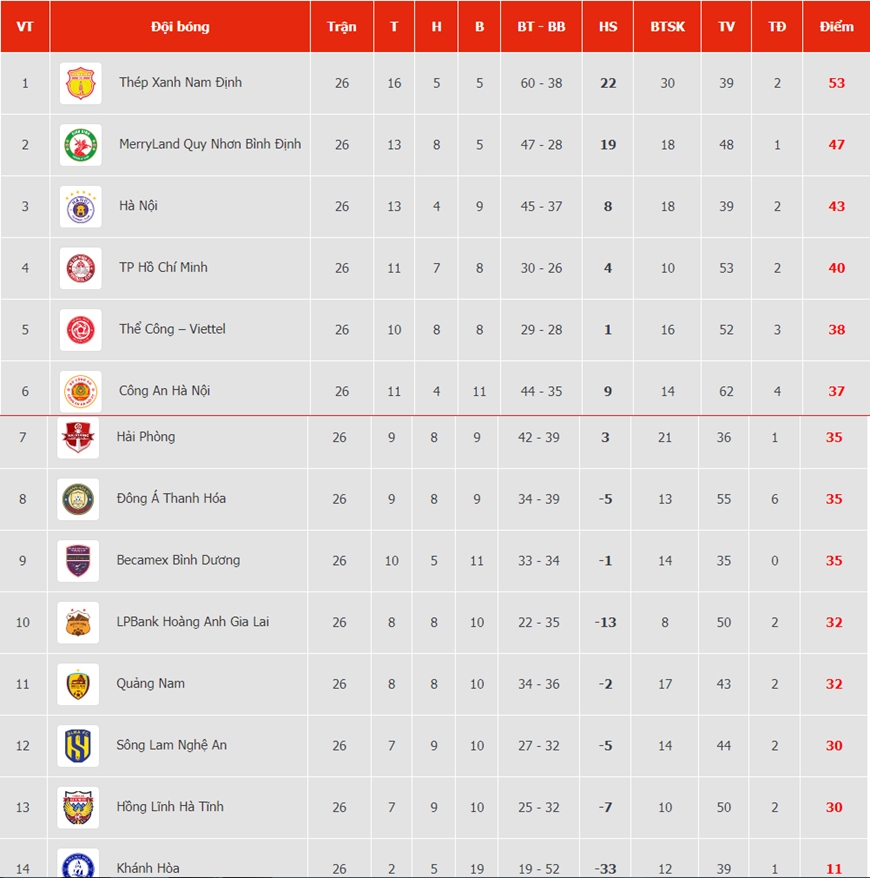Click the TP Hồ Chí Minh team badge
This screenshot has height=878, width=870.
(x=81, y=268)
